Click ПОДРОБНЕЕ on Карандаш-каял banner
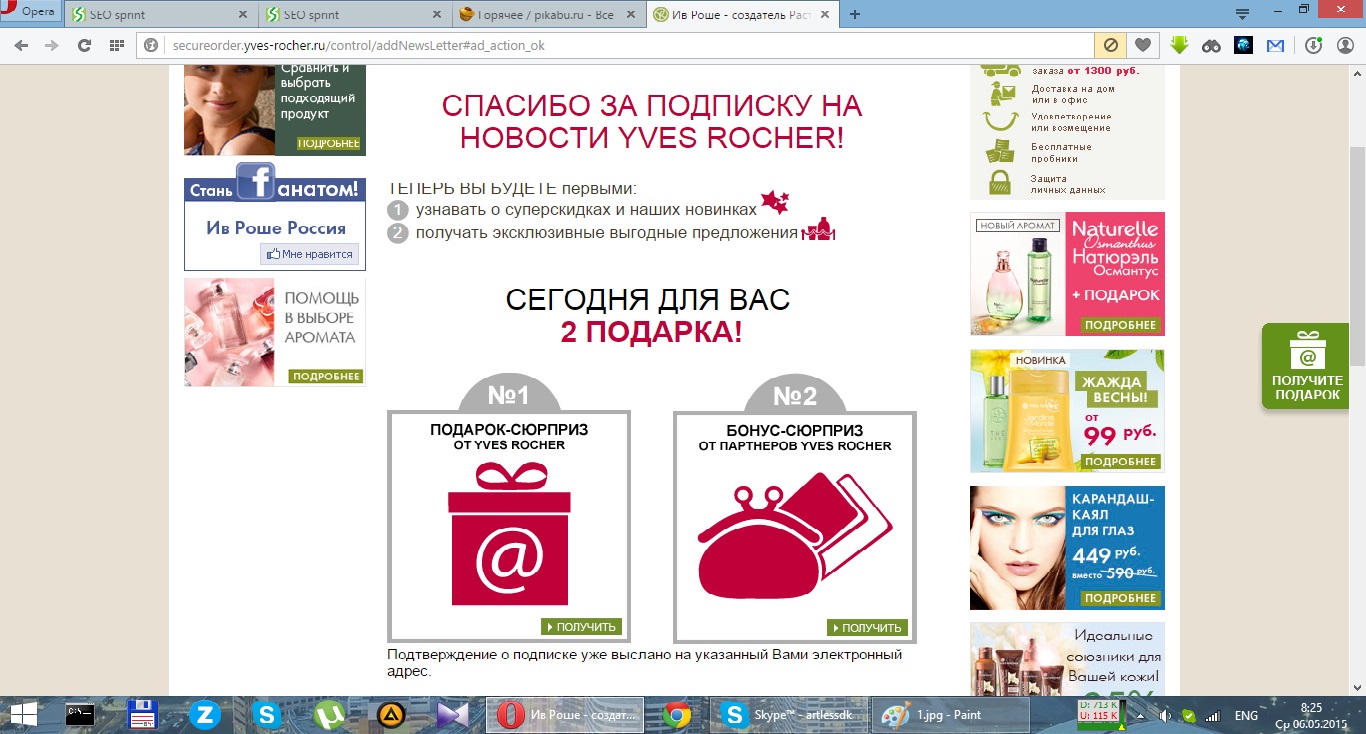The image size is (1366, 734). (x=1121, y=598)
